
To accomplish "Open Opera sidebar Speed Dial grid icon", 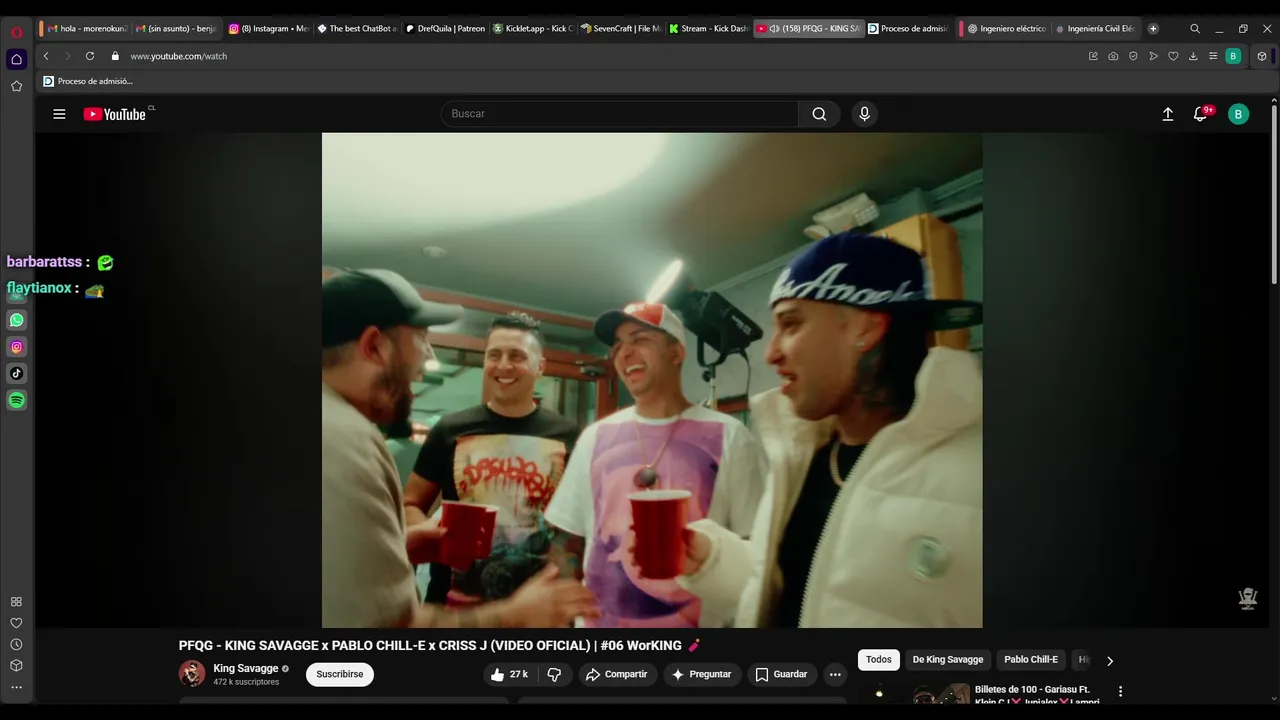I will [x=16, y=602].
